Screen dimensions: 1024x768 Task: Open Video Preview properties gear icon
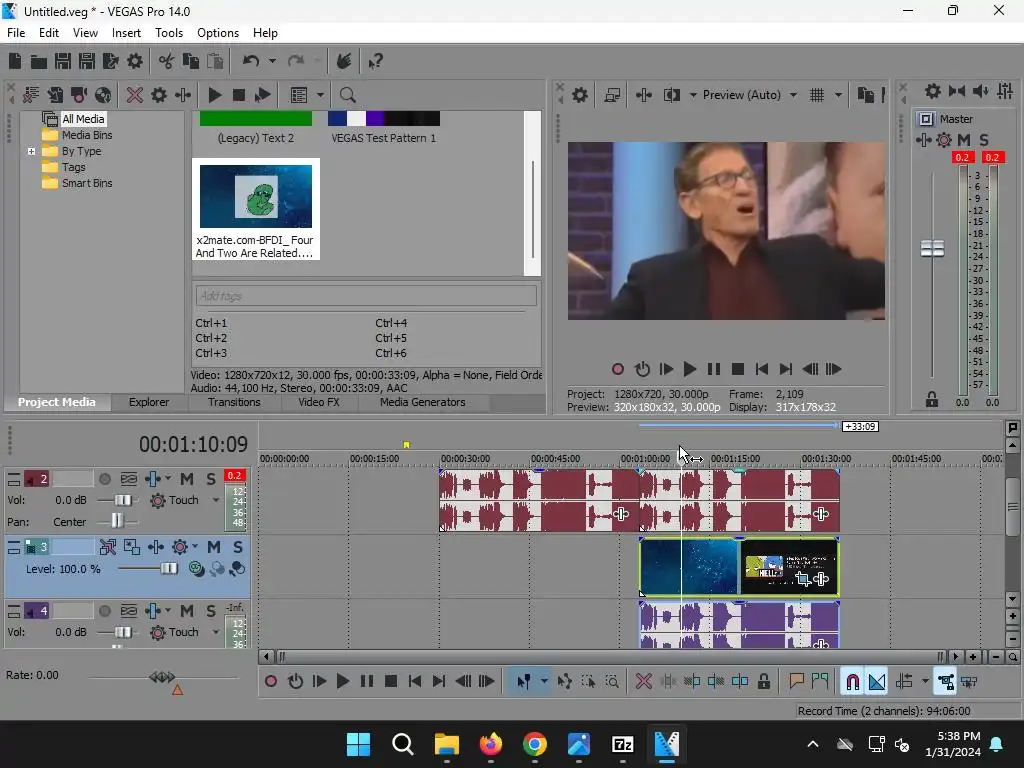click(x=580, y=95)
